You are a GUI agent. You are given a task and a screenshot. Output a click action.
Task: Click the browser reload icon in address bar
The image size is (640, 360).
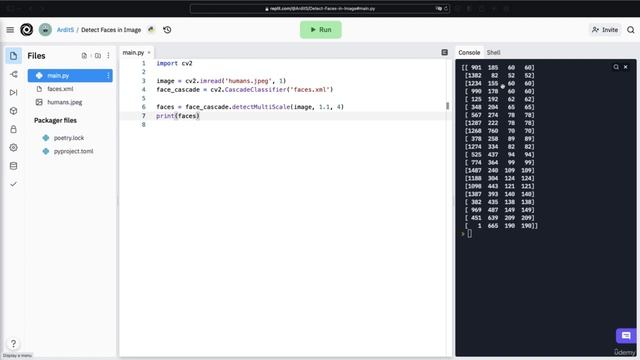tap(446, 8)
